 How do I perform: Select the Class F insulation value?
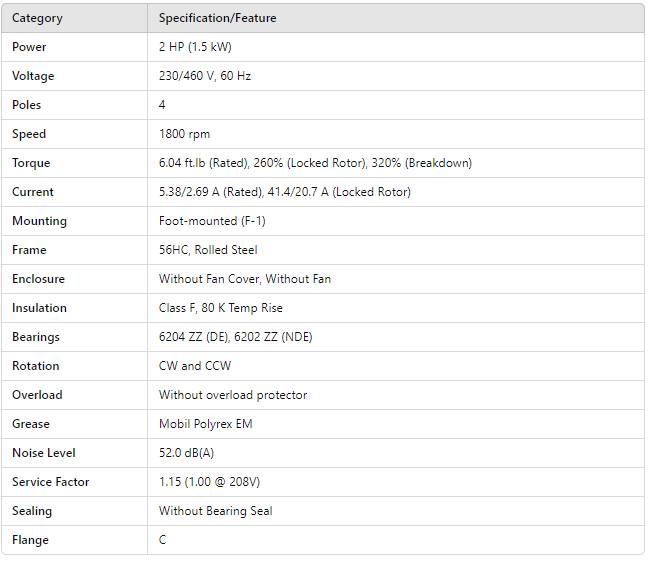[221, 308]
